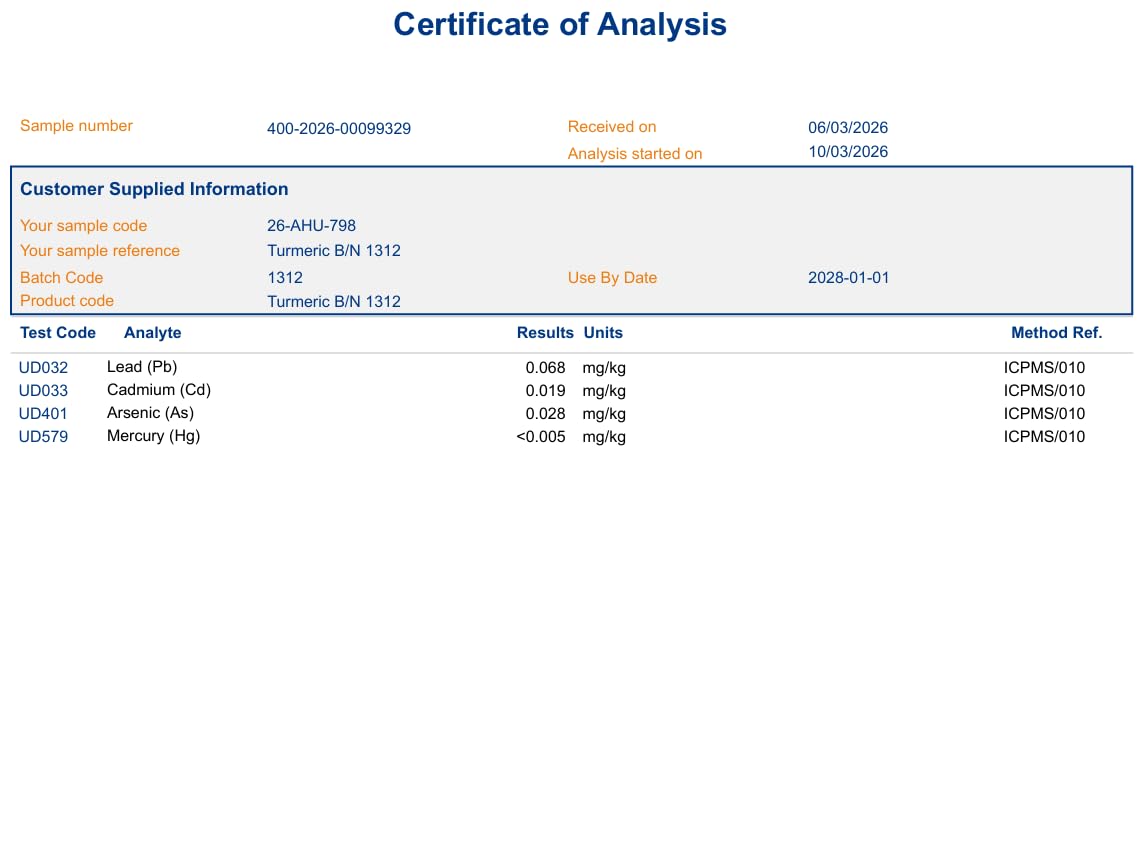Click the Received on label
Viewport: 1147px width, 841px height.
tap(612, 127)
